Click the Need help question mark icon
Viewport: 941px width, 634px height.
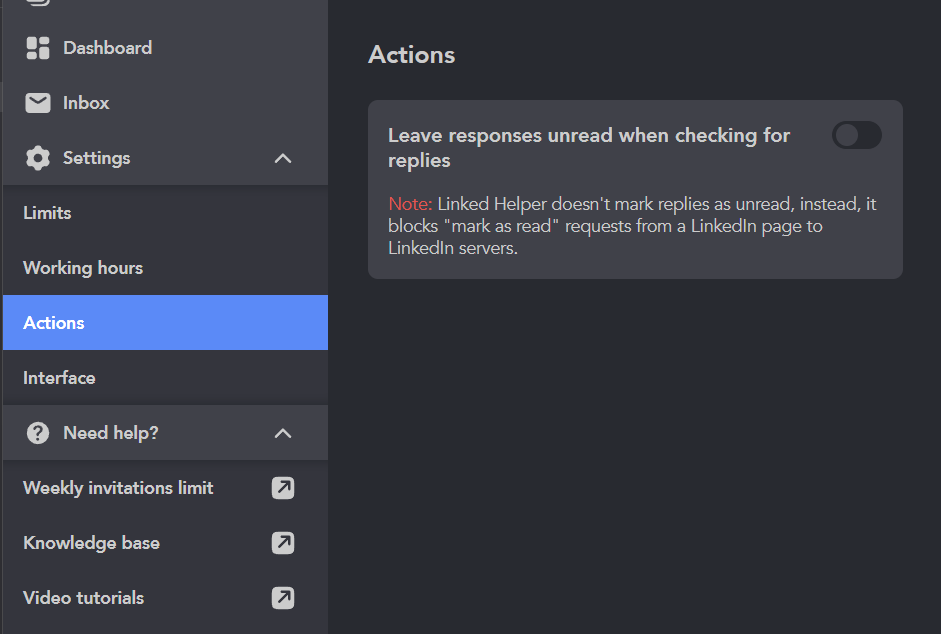click(x=38, y=433)
